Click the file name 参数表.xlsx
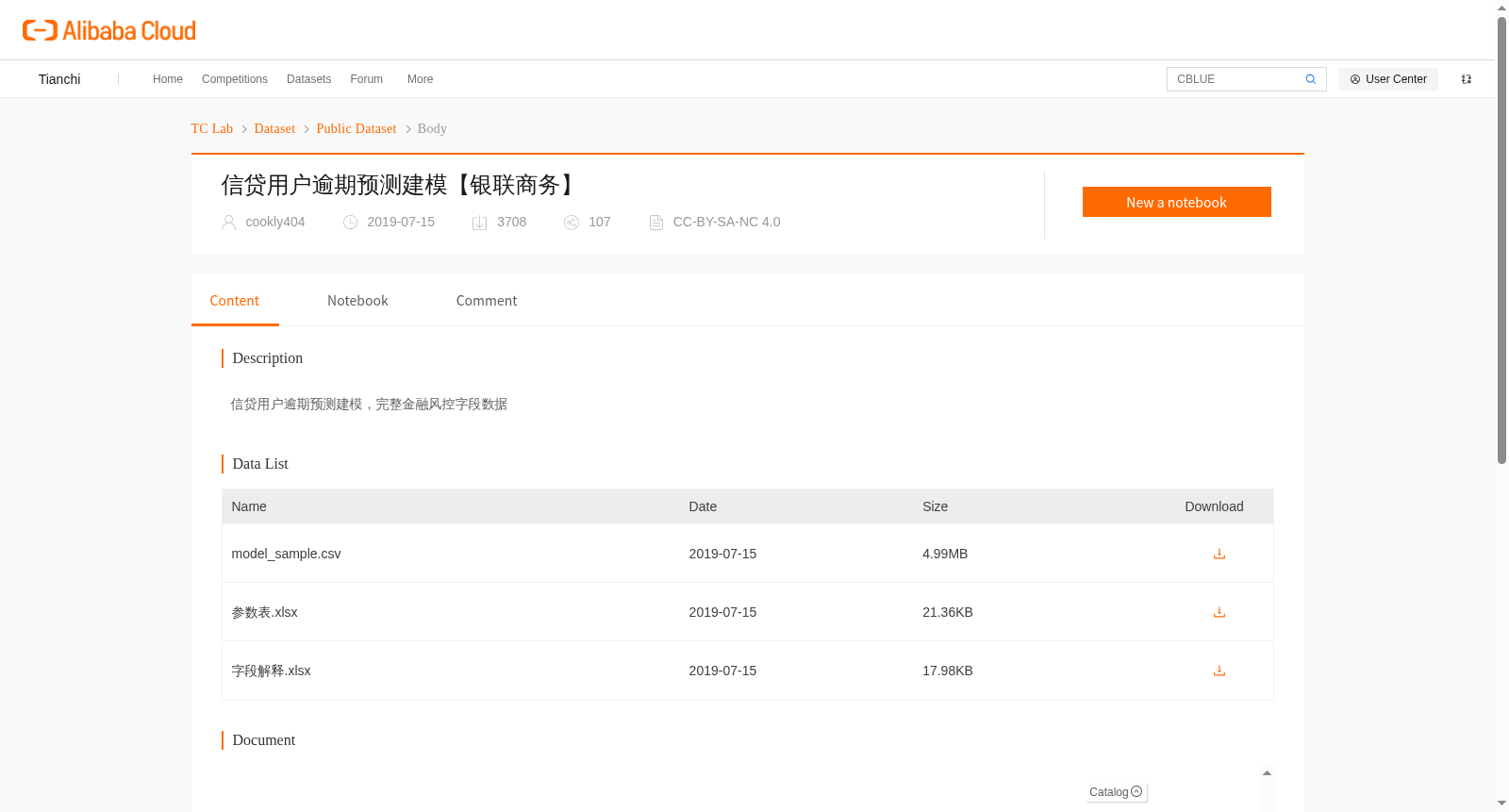This screenshot has width=1509, height=812. (x=264, y=612)
